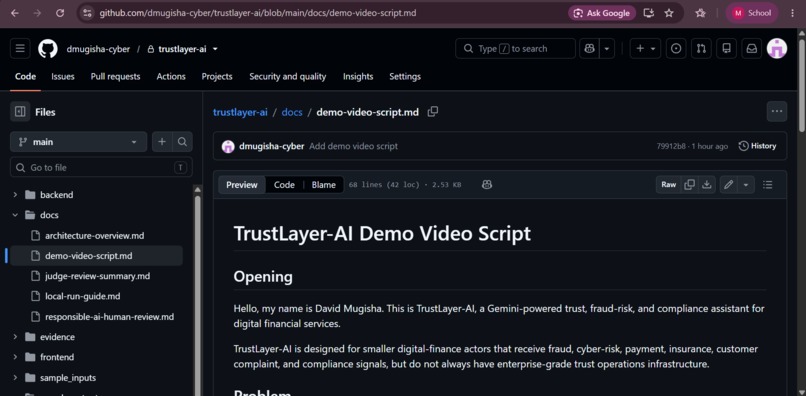Bookmark this page with star icon
Viewport: 806px width, 396px height.
click(x=669, y=13)
